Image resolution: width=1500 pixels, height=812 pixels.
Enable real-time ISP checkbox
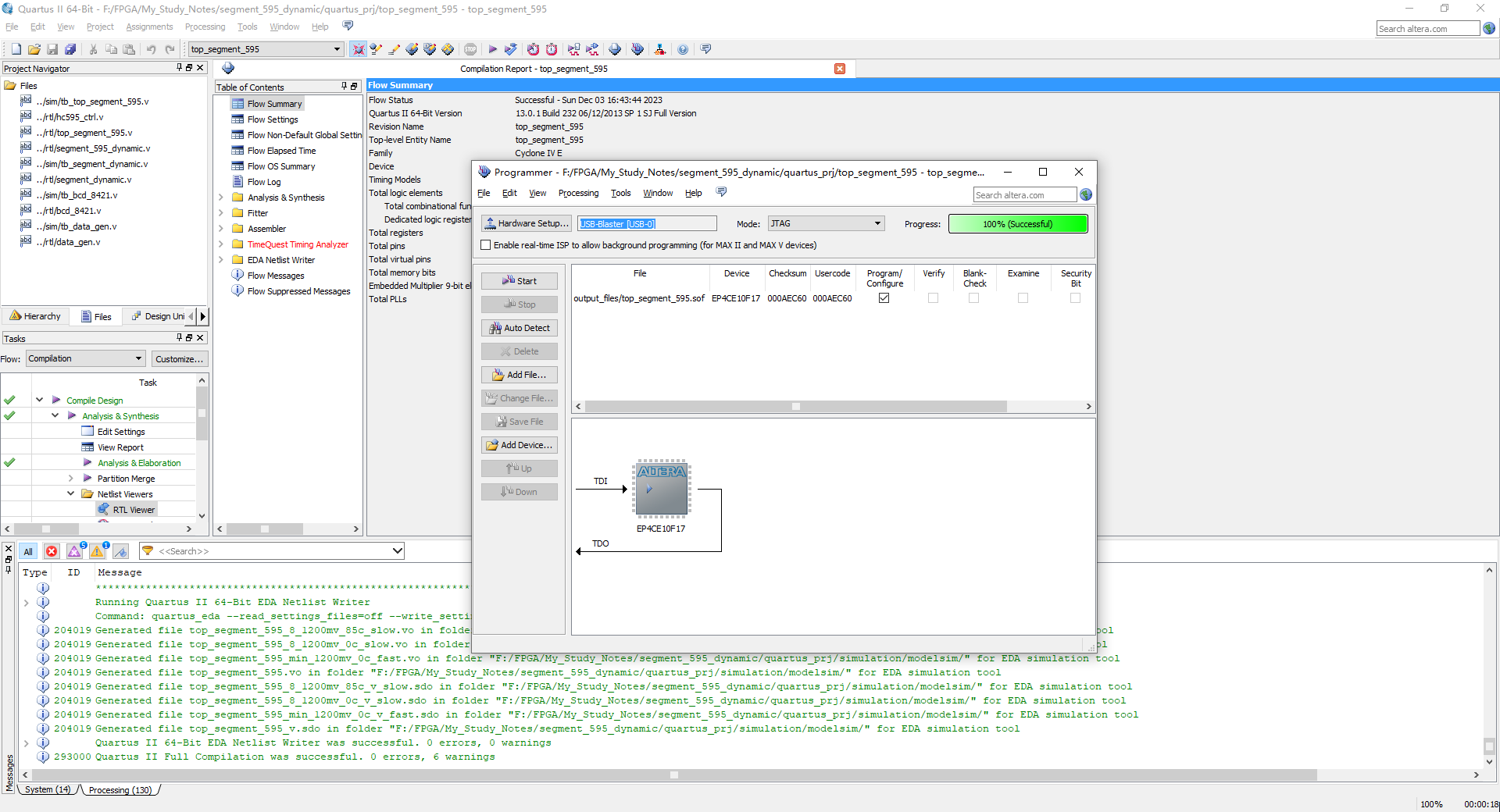[486, 245]
